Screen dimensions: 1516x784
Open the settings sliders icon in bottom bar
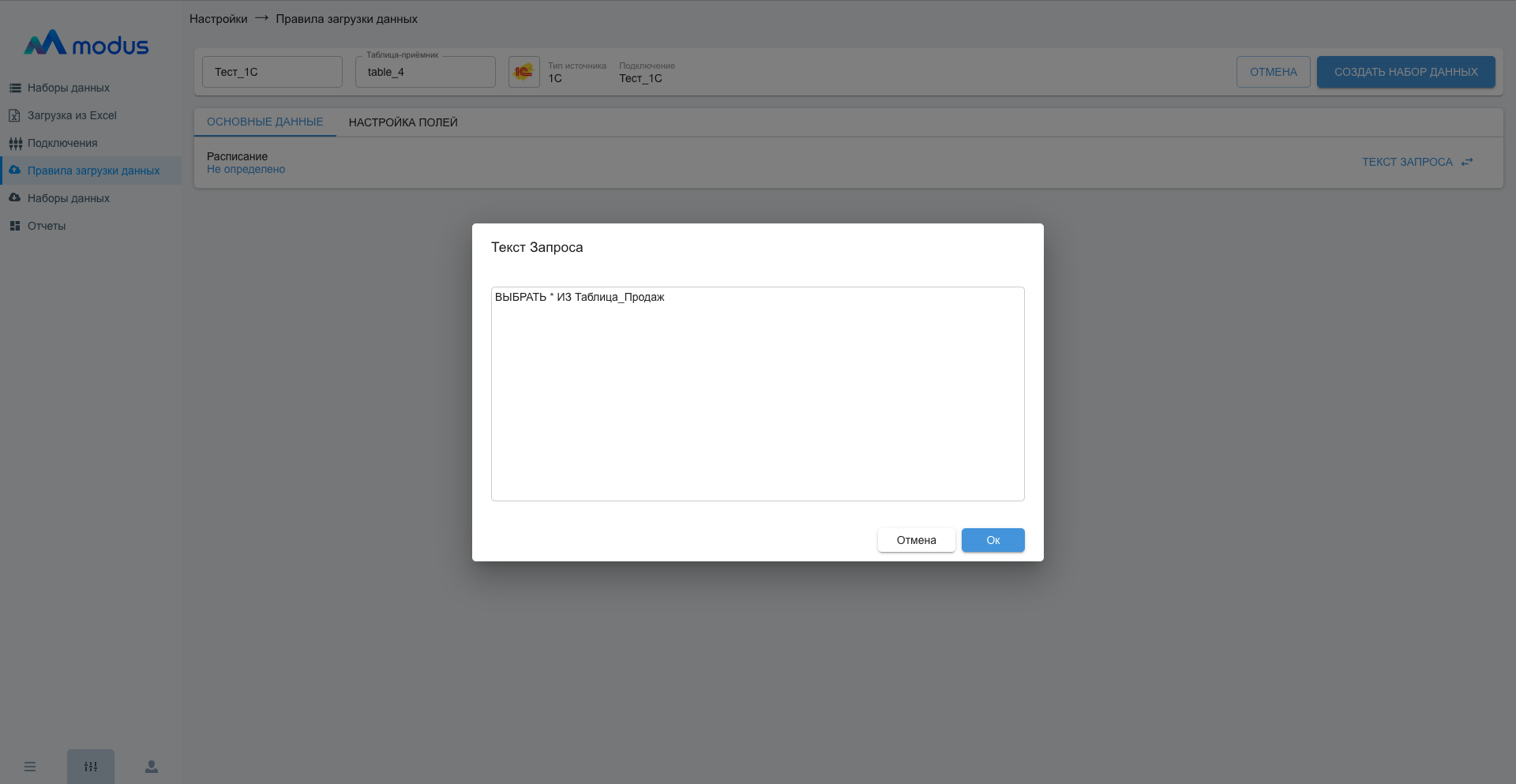[x=91, y=767]
